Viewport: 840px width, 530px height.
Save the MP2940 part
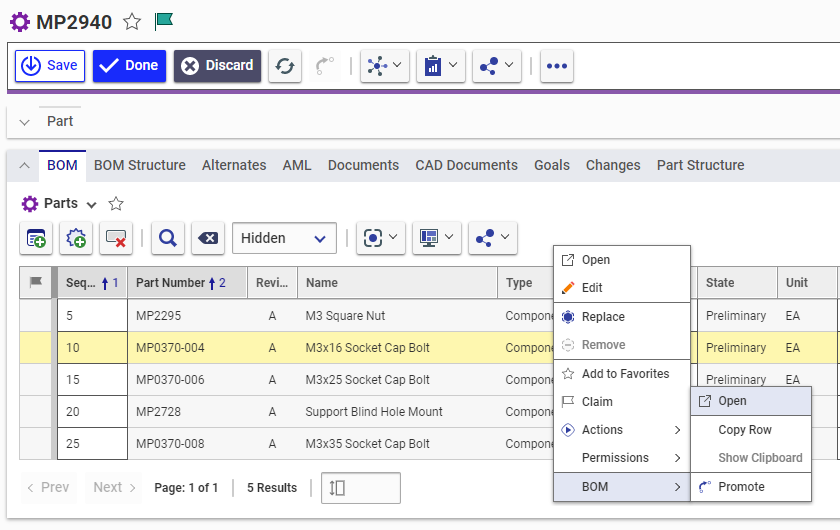pyautogui.click(x=50, y=66)
